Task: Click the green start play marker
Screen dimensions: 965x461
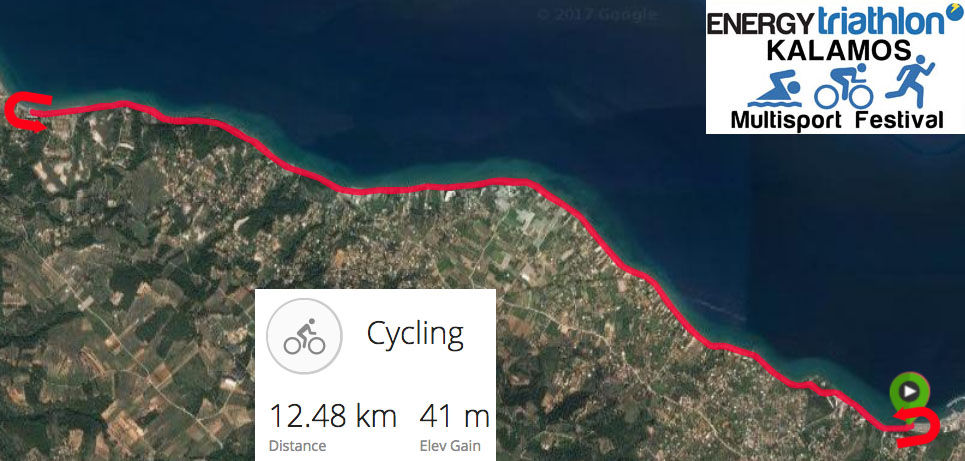Action: [x=909, y=391]
